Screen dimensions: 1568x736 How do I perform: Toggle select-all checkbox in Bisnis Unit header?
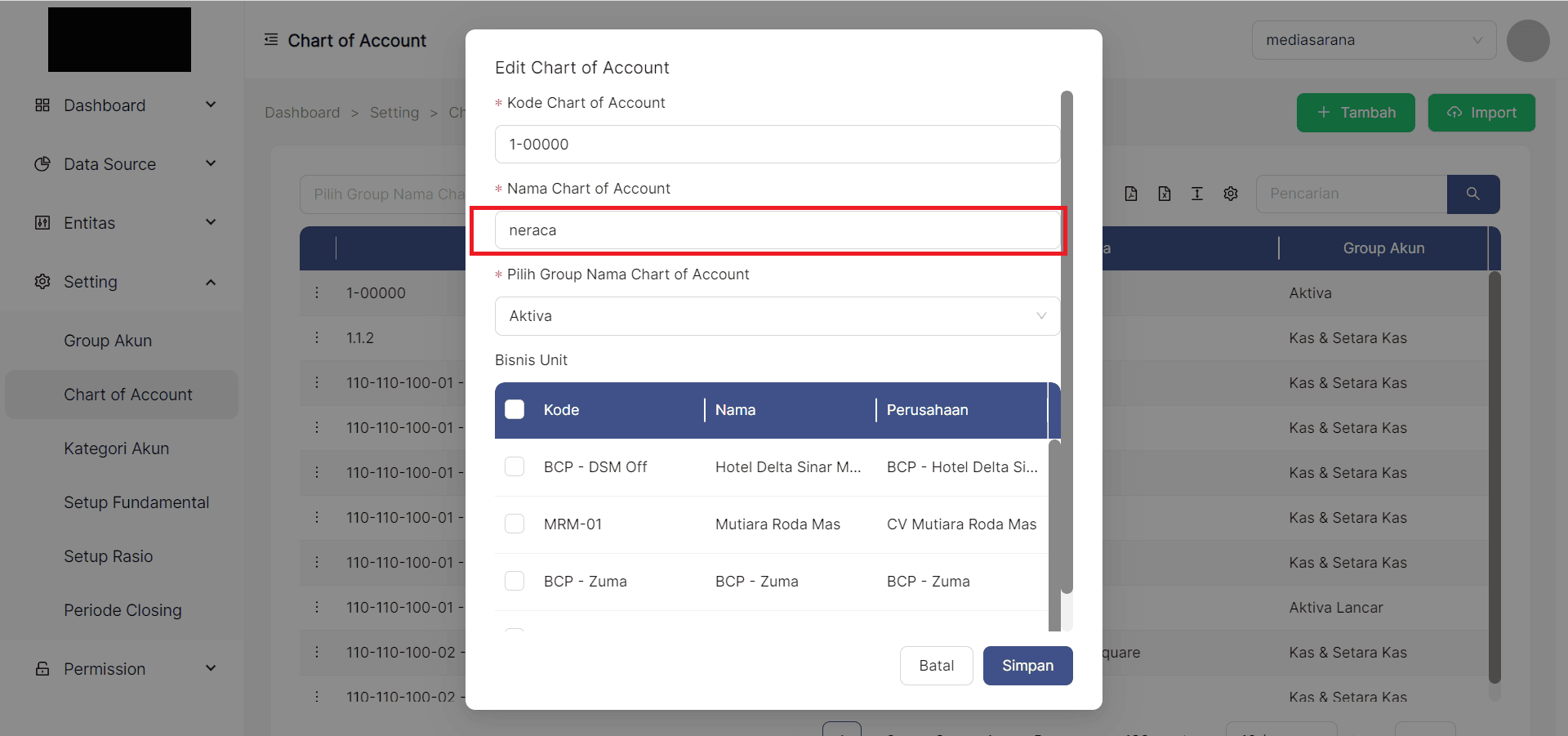514,409
